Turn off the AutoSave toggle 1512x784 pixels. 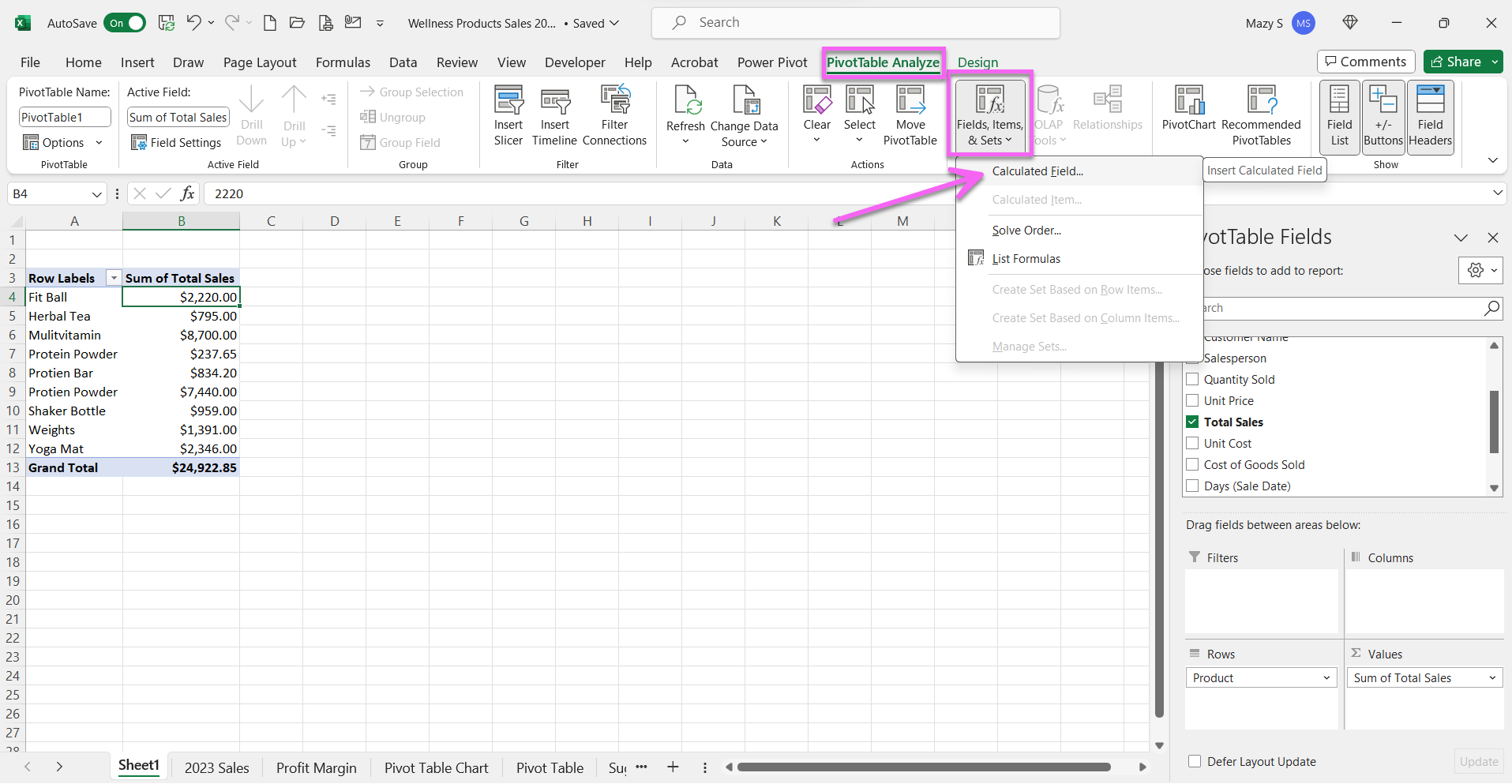pos(124,23)
